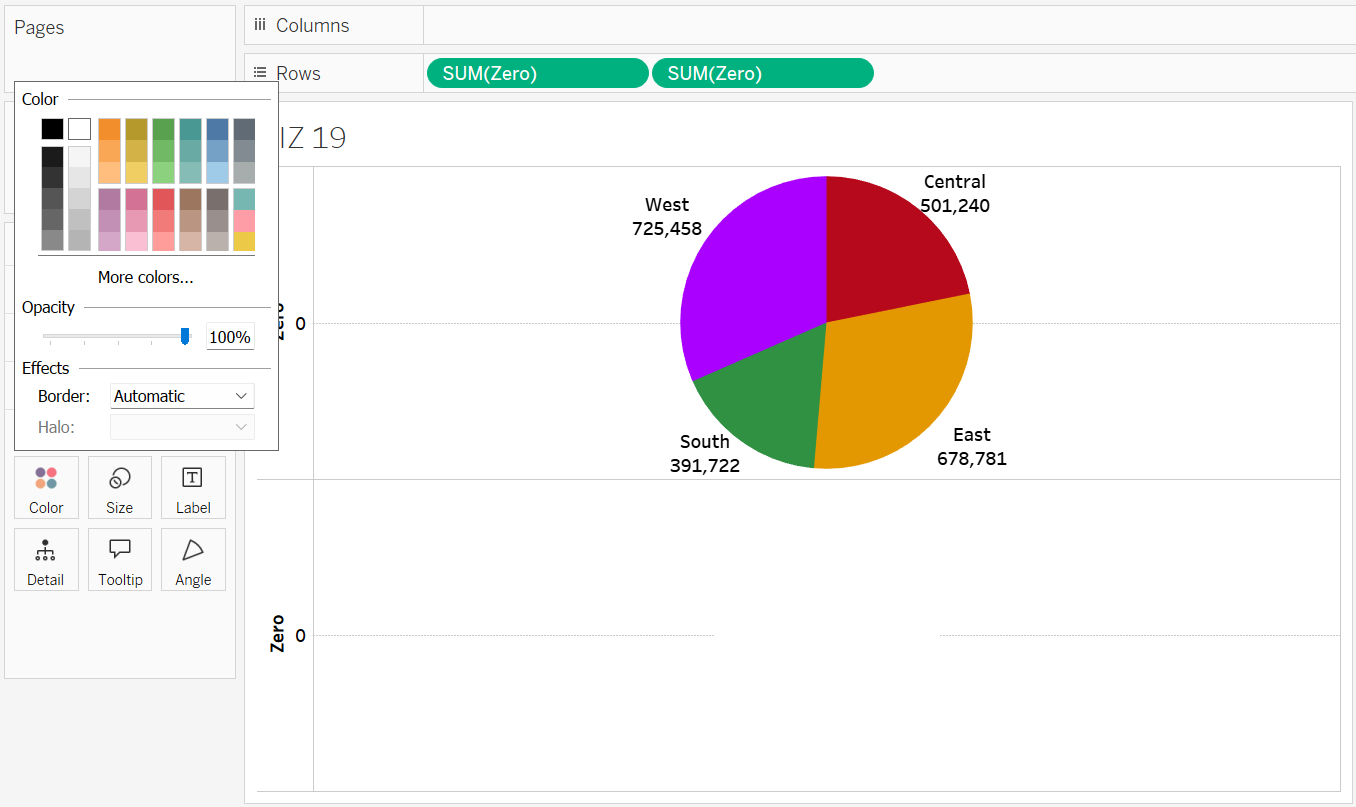This screenshot has height=807, width=1356.
Task: Pick the white color swatch
Action: [x=79, y=129]
